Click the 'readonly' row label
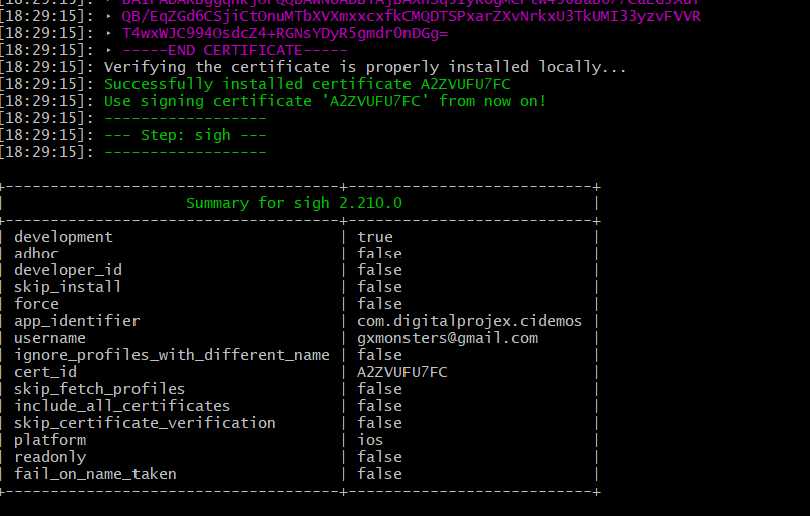The image size is (810, 516). click(x=50, y=457)
